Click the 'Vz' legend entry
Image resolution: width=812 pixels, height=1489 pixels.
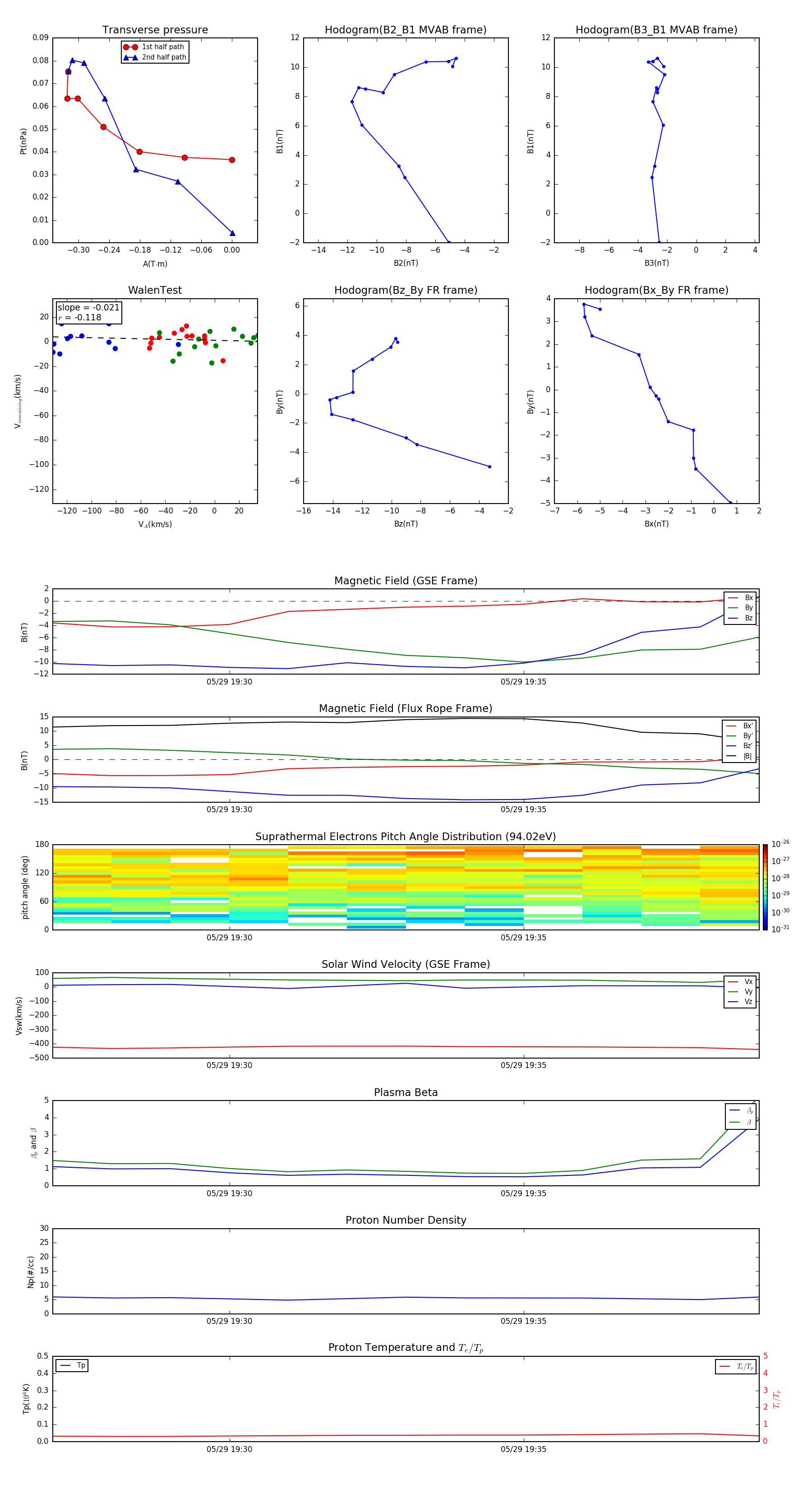(x=740, y=1002)
